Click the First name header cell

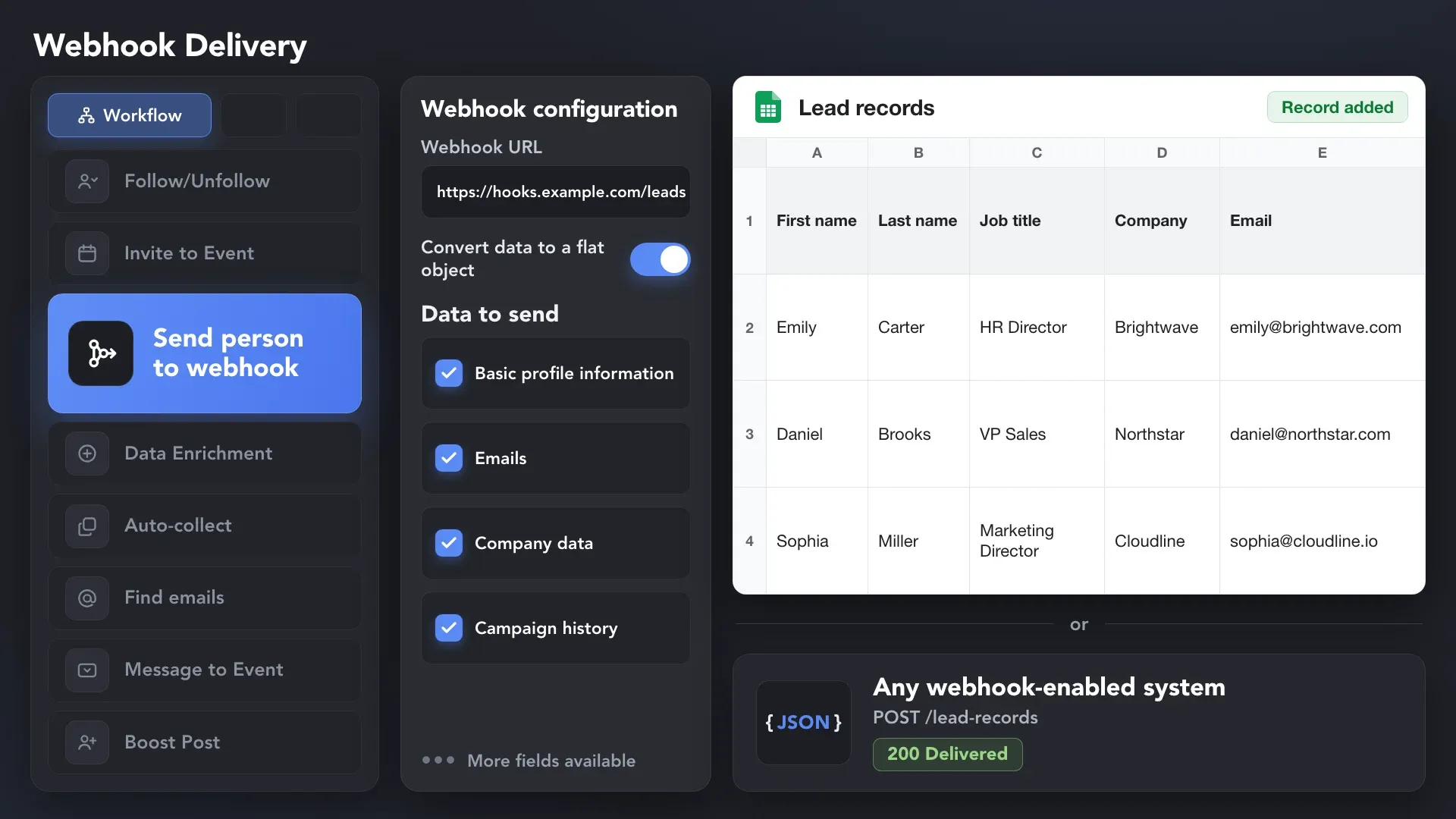coord(817,221)
